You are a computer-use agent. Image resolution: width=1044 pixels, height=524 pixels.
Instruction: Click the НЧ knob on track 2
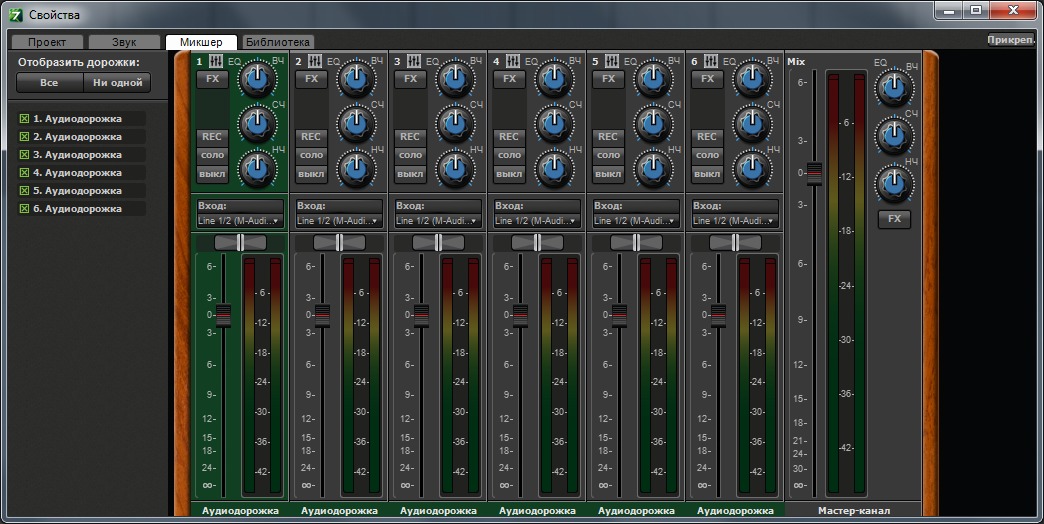pos(356,168)
